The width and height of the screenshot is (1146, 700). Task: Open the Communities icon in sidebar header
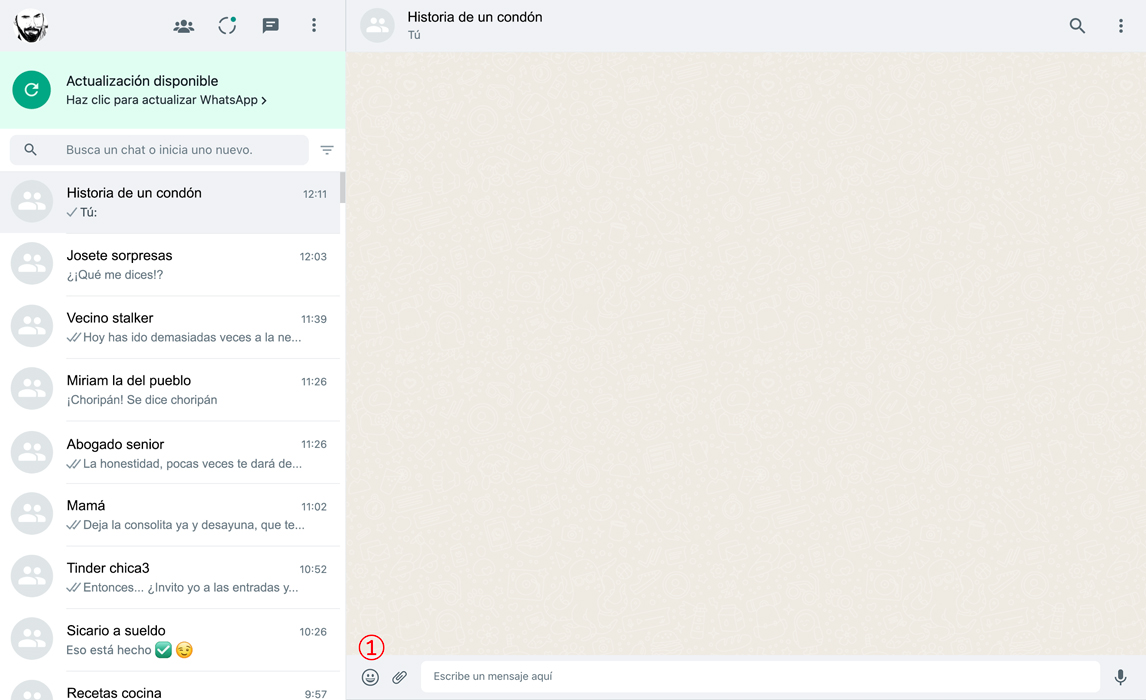pos(184,26)
